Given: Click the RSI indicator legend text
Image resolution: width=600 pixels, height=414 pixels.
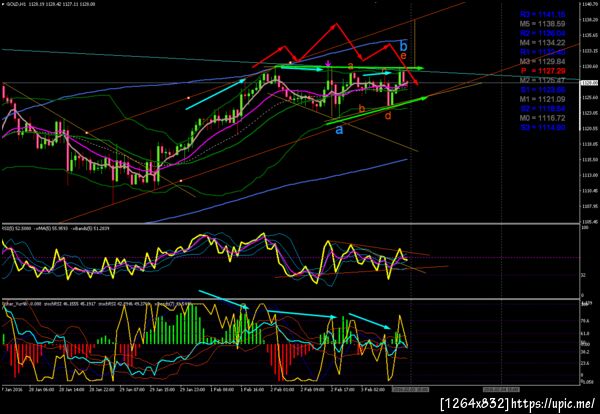Looking at the screenshot, I should [56, 228].
